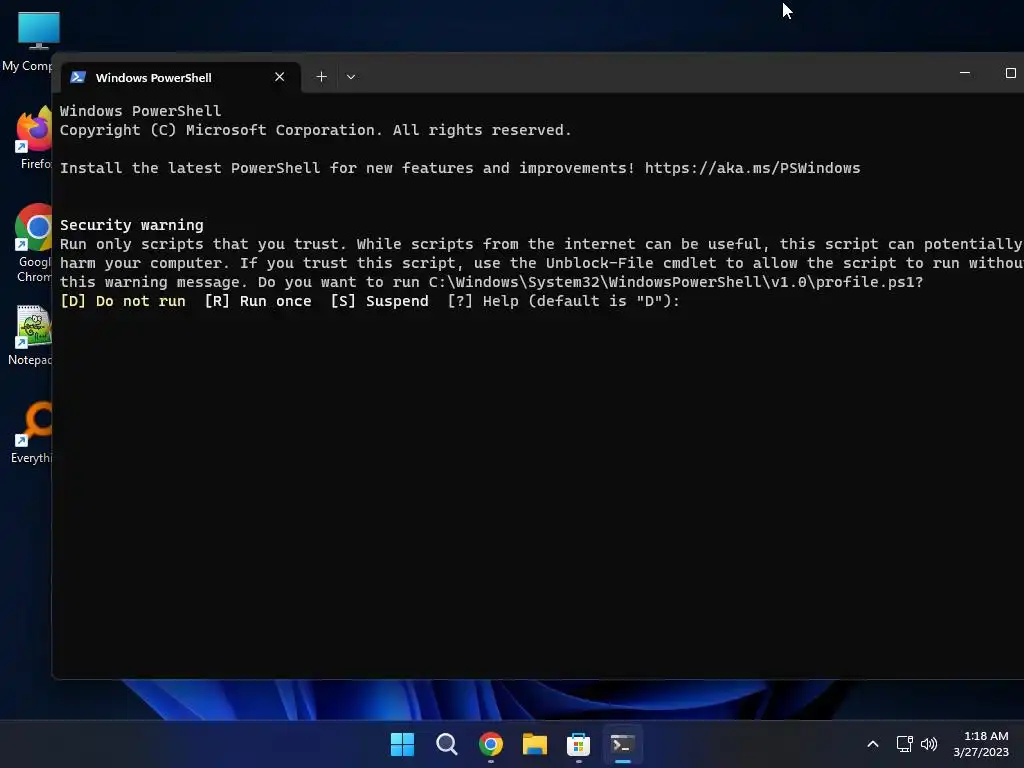Click the [R] Run once option text

[258, 301]
